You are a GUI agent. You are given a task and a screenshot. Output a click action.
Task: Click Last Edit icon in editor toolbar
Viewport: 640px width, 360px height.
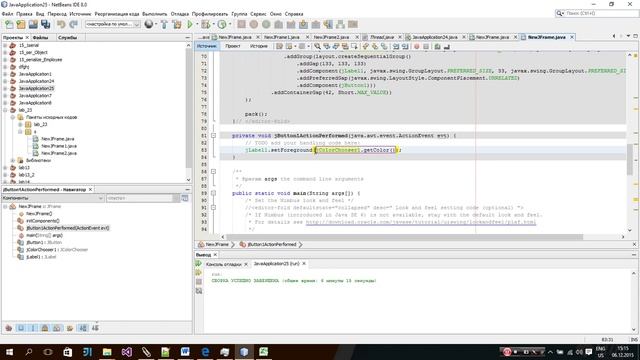(x=279, y=47)
